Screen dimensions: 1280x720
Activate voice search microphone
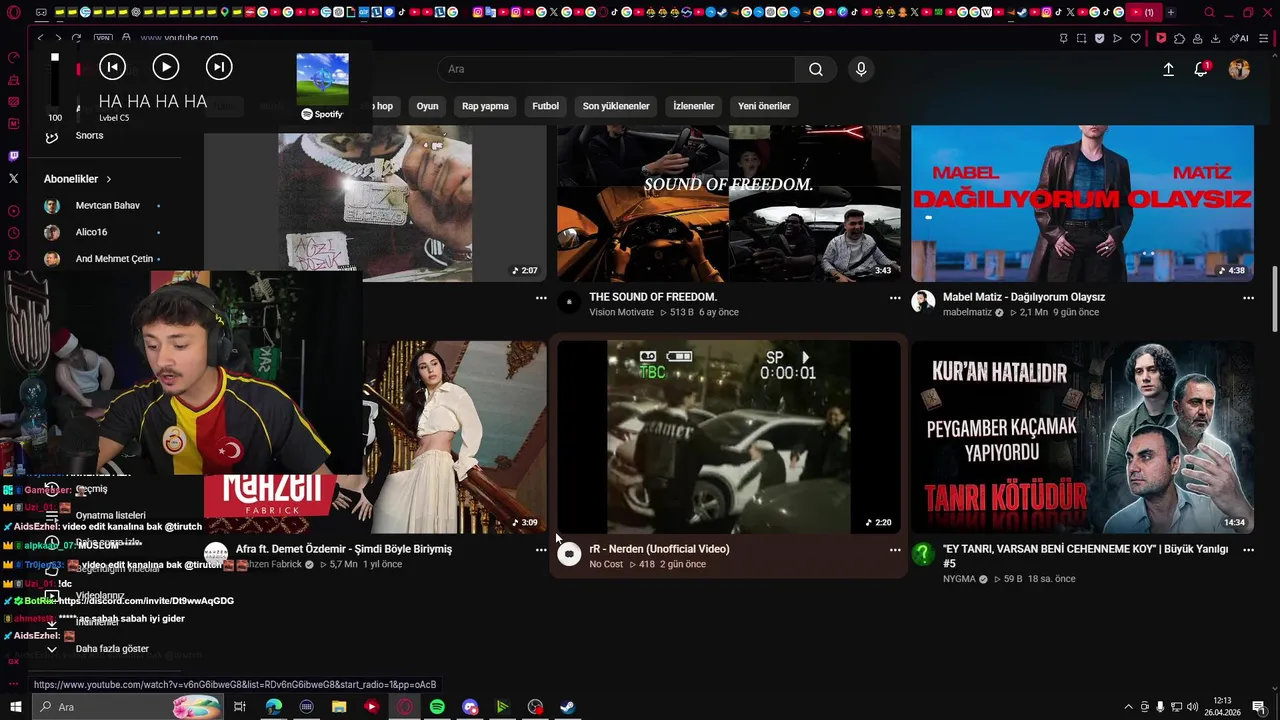(x=861, y=69)
